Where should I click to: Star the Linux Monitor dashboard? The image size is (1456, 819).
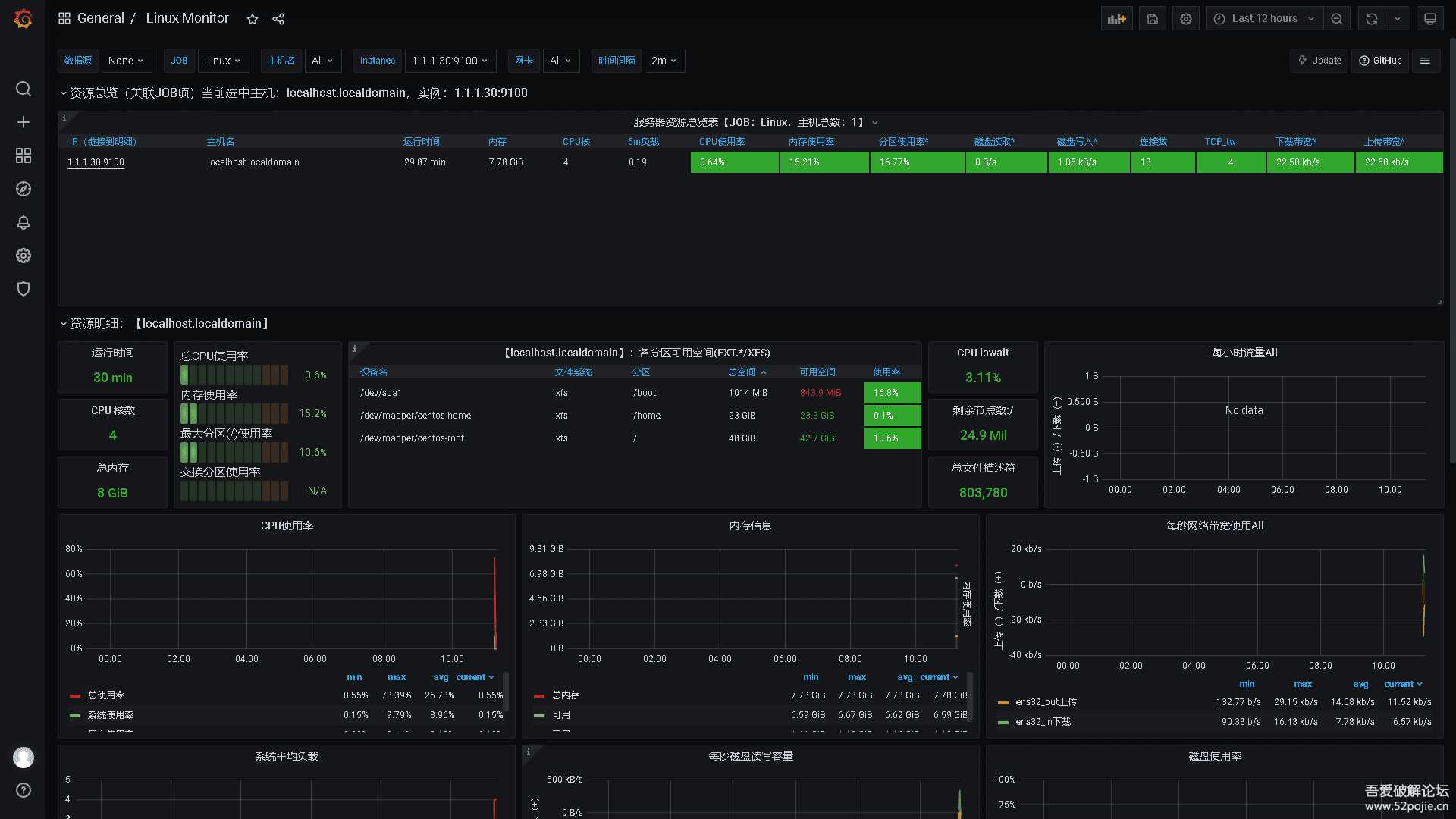point(253,19)
